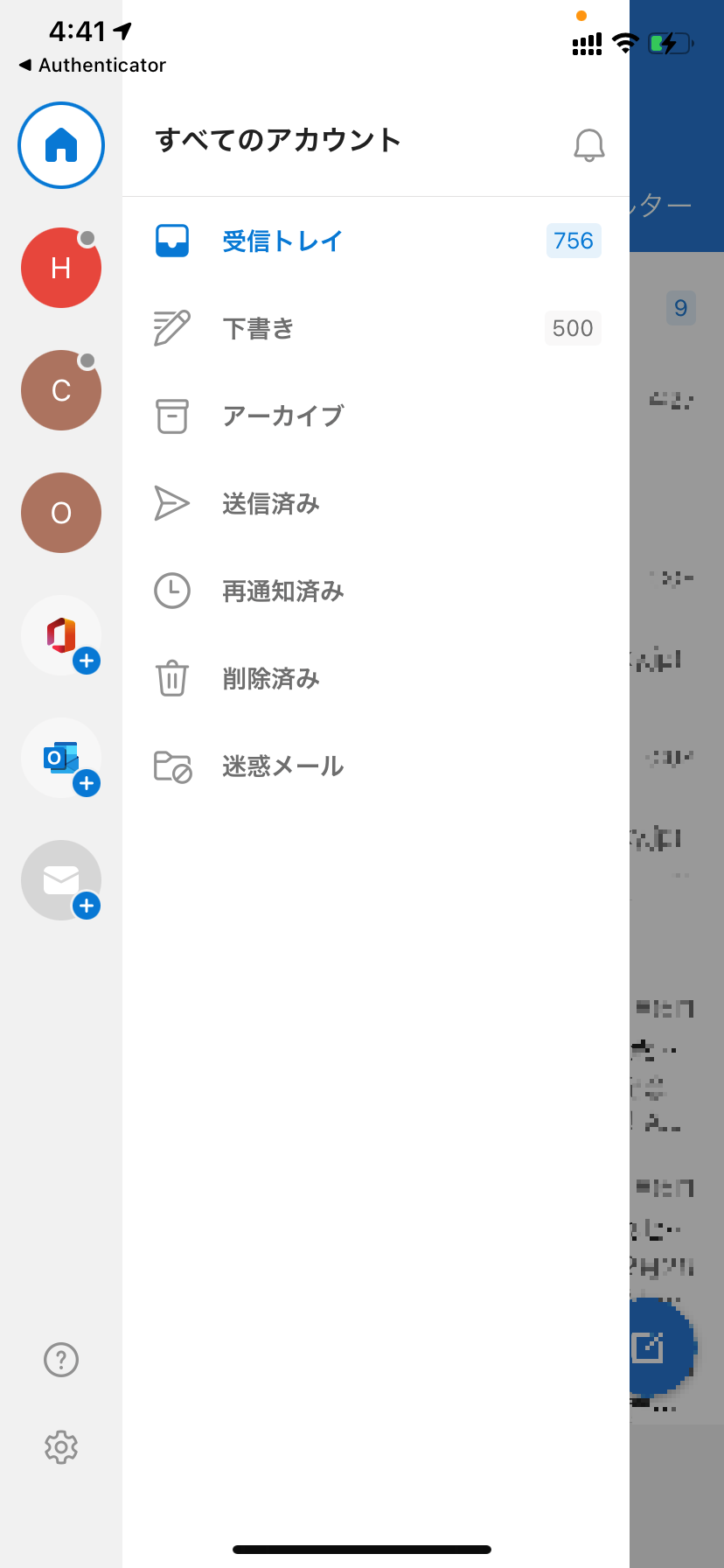Add an Outlook account
724x1568 pixels.
61,758
